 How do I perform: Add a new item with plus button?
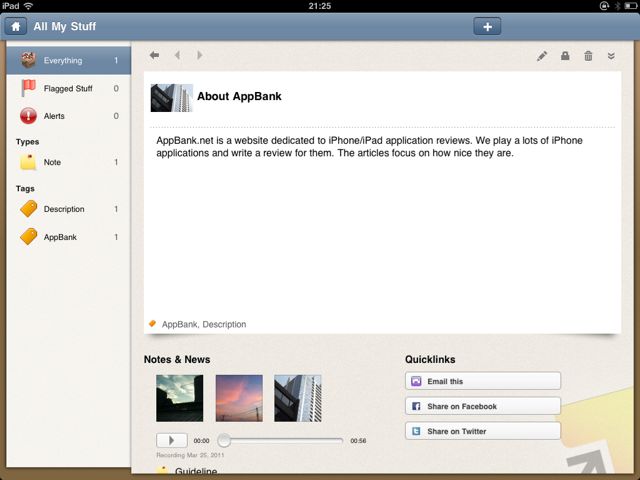click(x=487, y=27)
